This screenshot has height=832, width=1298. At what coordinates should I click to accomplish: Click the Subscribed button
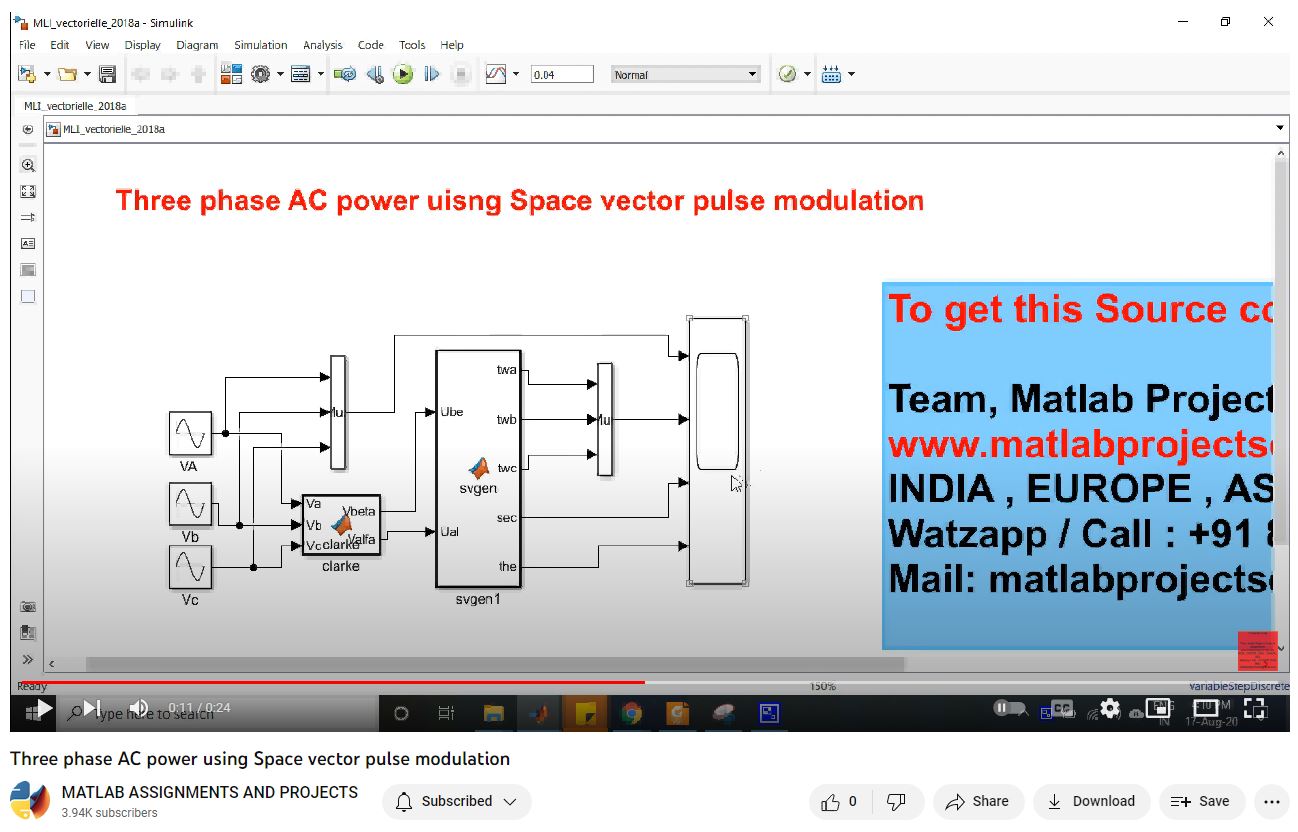tap(457, 801)
